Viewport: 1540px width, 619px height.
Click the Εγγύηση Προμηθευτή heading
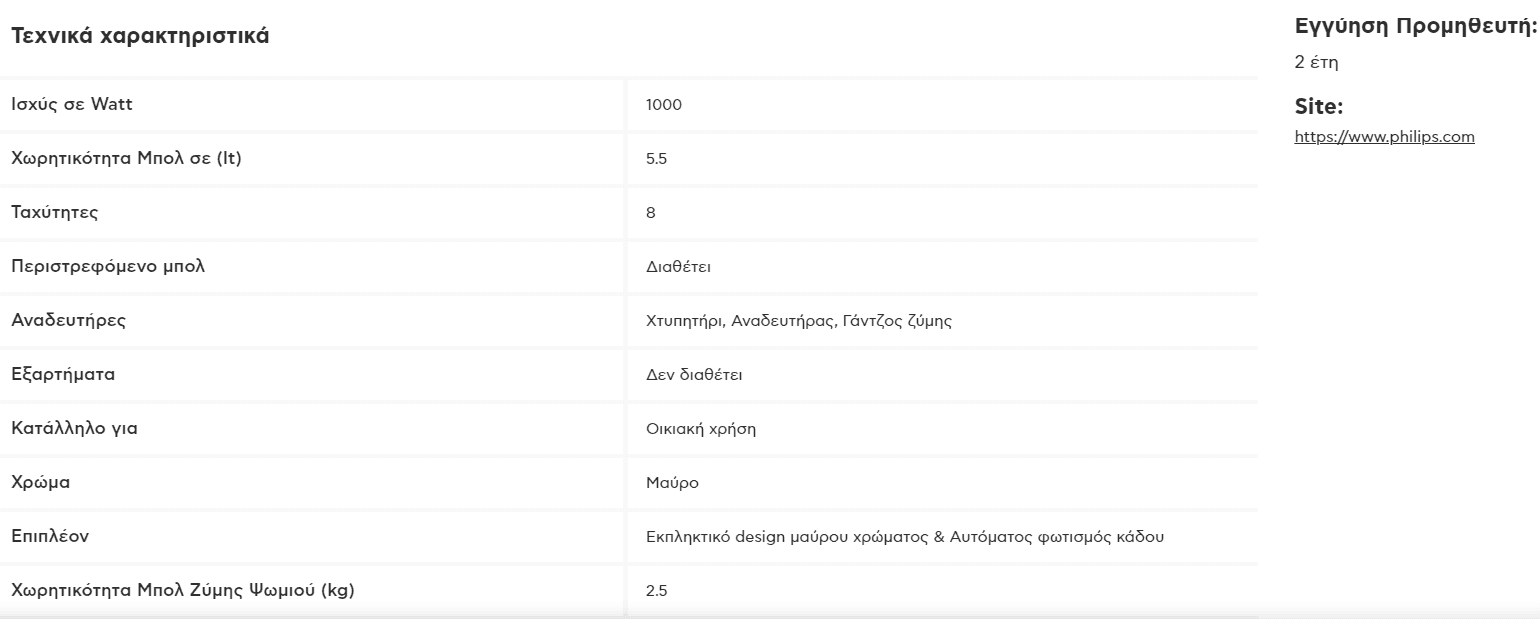click(1416, 27)
